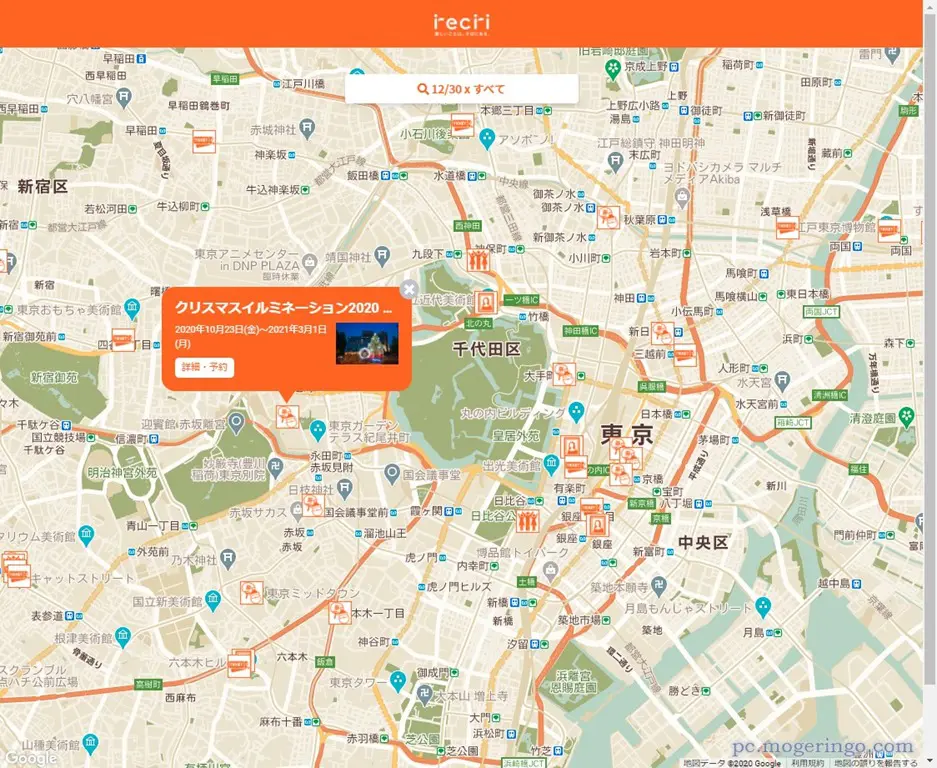This screenshot has height=768, width=937.
Task: Click the 九段下 station label
Action: point(428,254)
